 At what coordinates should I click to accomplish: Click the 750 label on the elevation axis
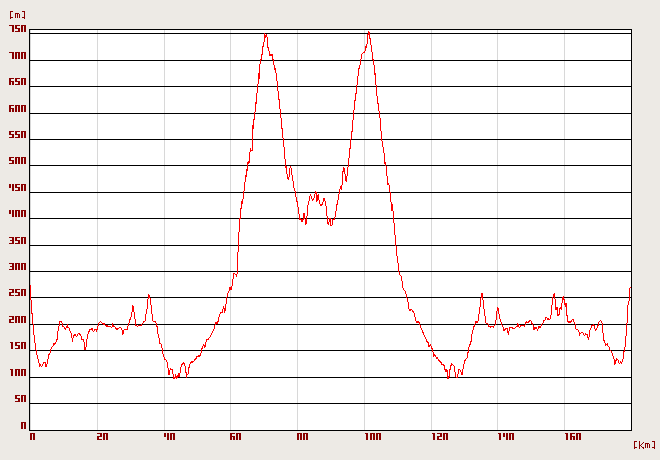(x=17, y=30)
